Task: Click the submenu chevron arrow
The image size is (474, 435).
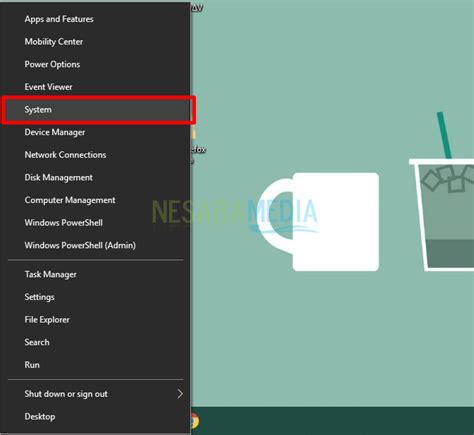Action: point(180,394)
